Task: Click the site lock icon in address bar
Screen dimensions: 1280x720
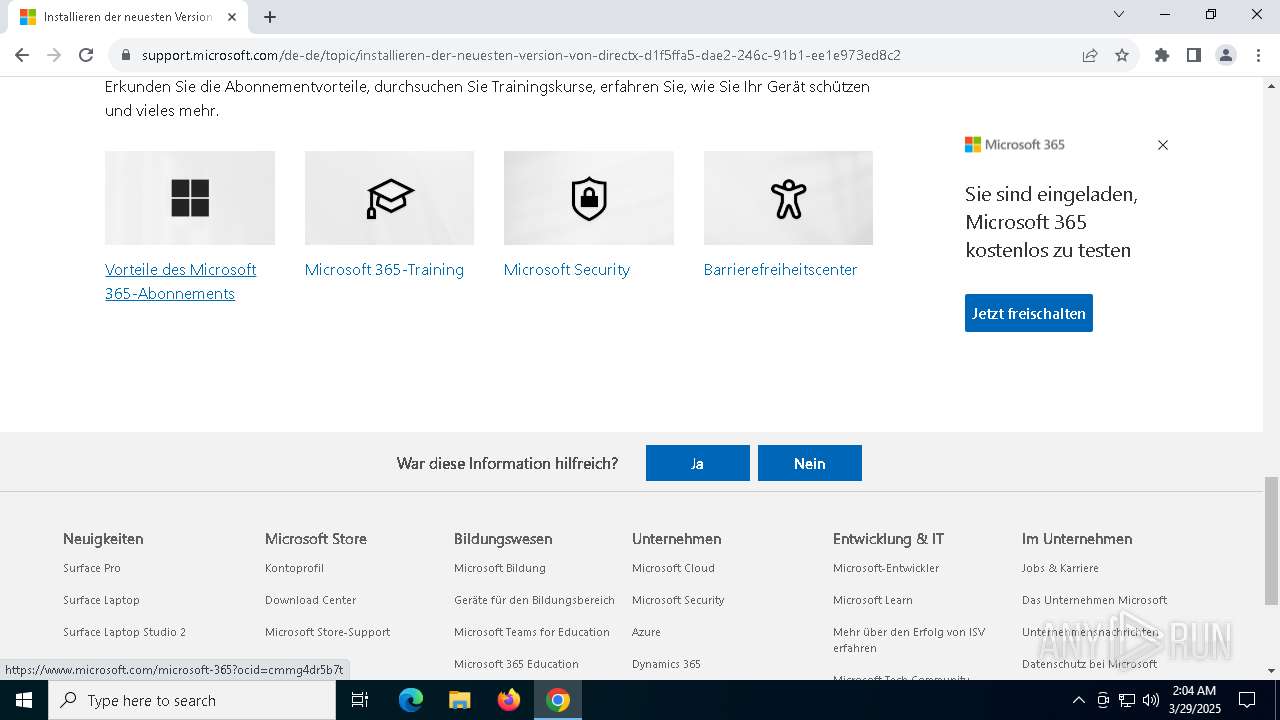Action: pyautogui.click(x=125, y=55)
